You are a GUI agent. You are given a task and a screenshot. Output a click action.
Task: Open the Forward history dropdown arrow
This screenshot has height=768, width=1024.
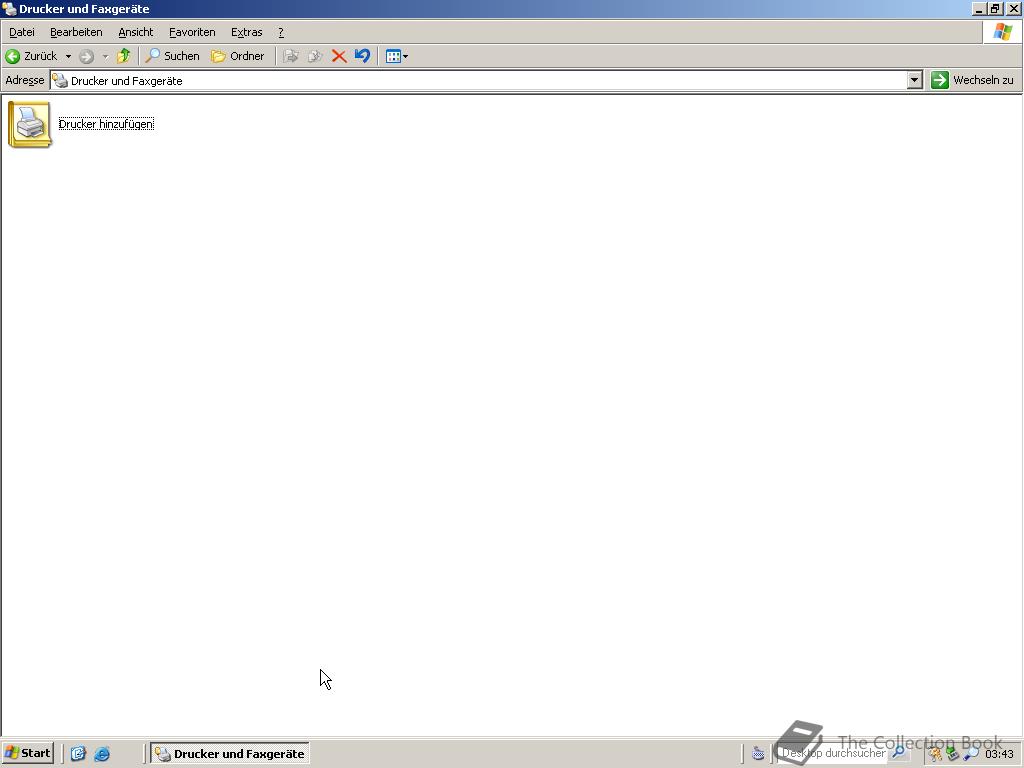tap(105, 57)
